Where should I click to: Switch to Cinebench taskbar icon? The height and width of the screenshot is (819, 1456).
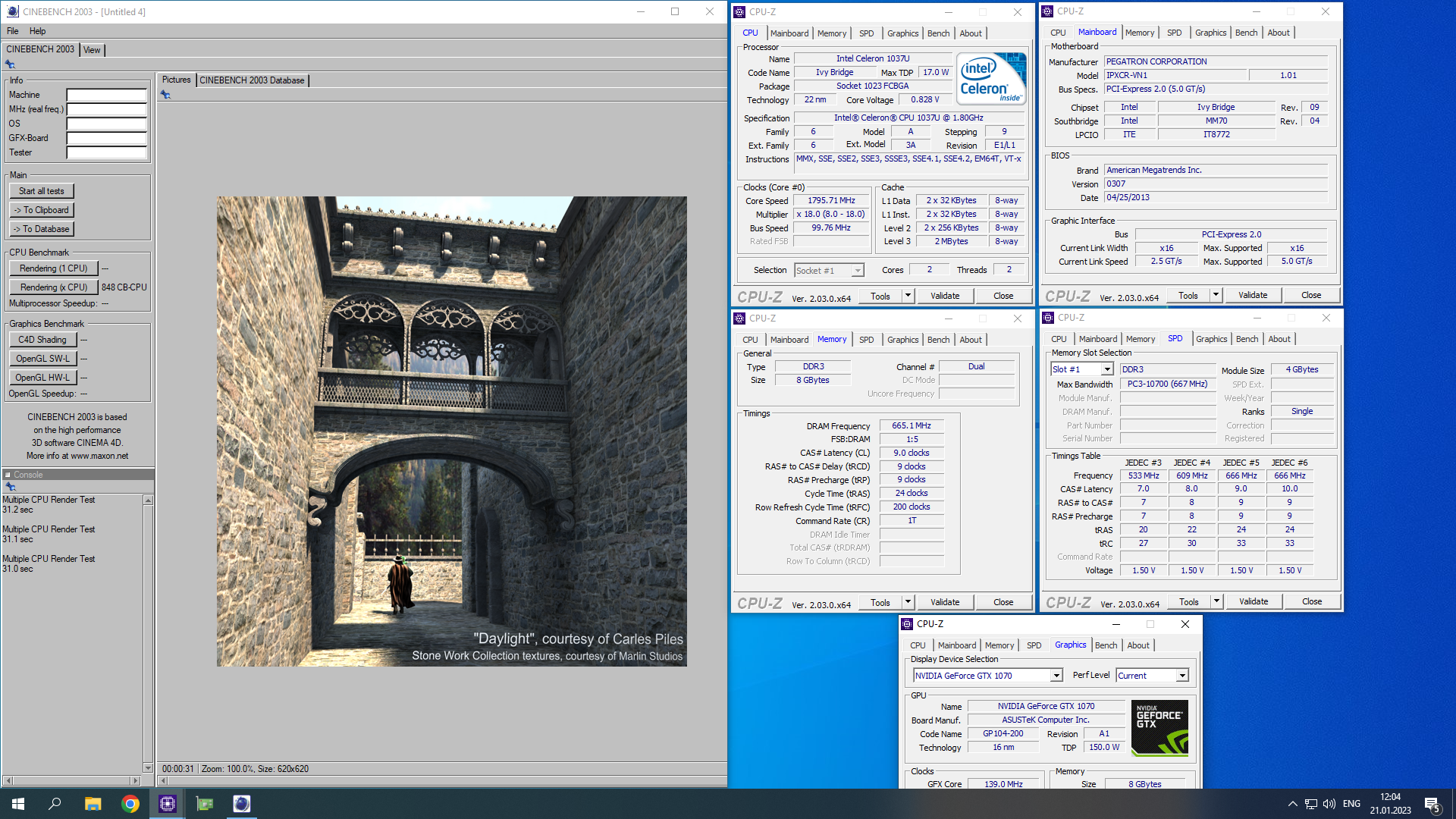point(241,804)
